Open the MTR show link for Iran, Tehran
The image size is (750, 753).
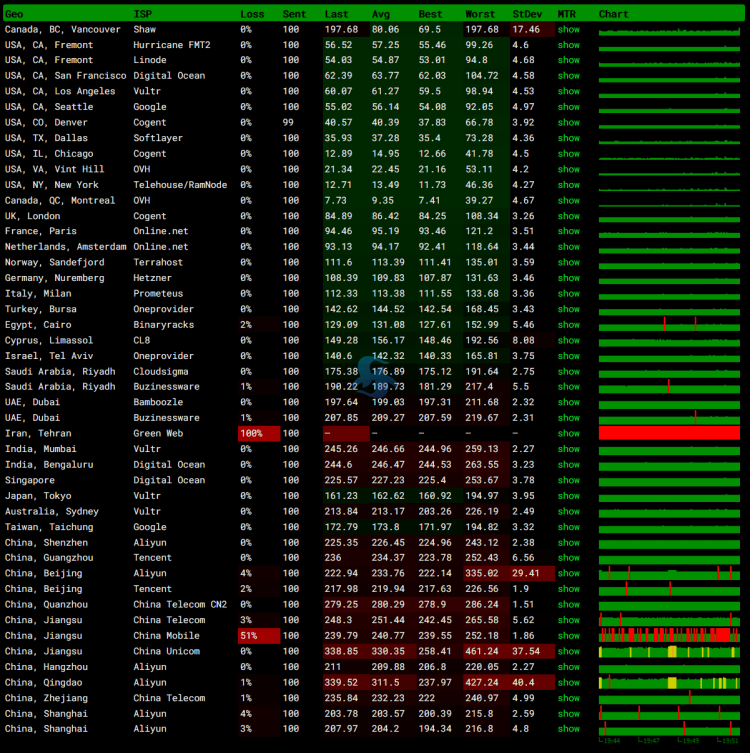coord(568,433)
